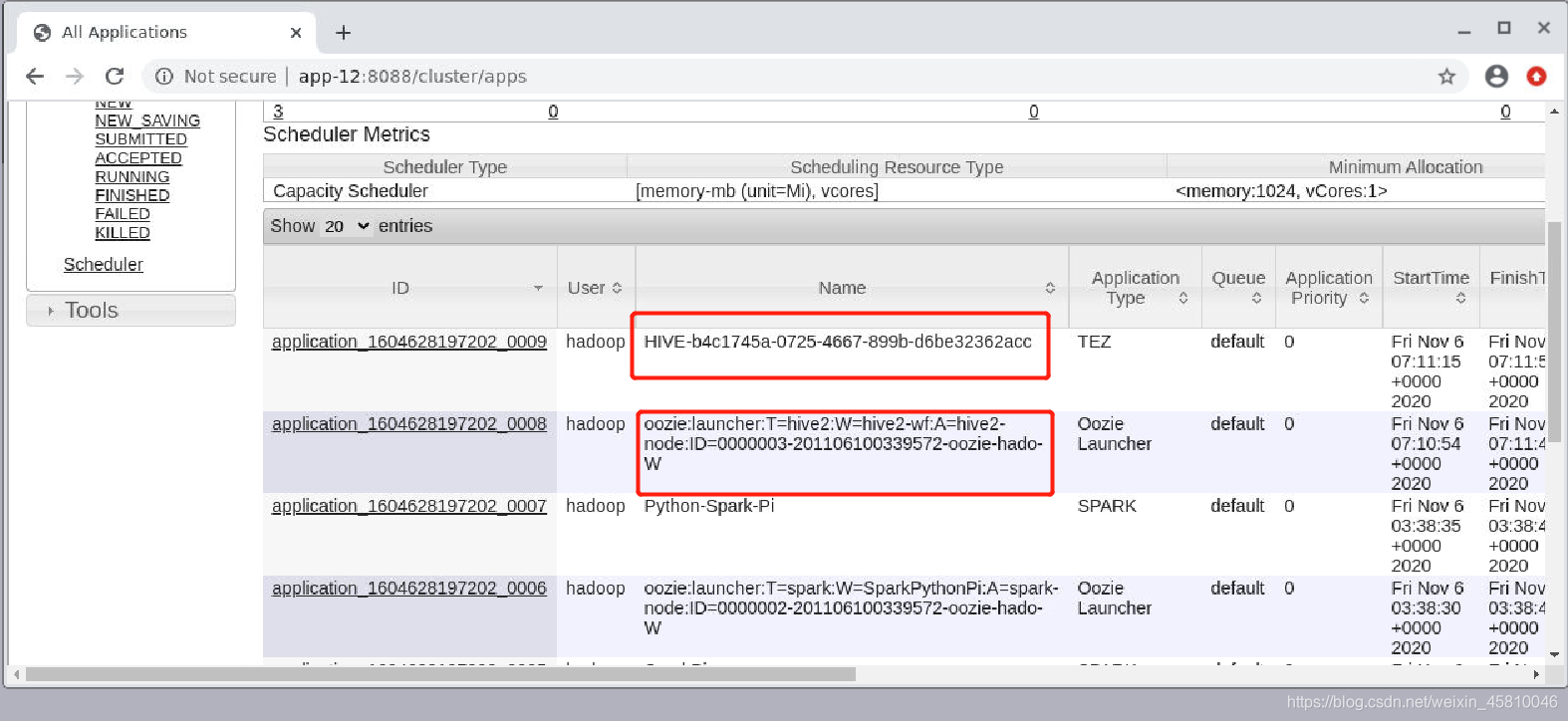Open the FAILED applications filter

(x=123, y=213)
